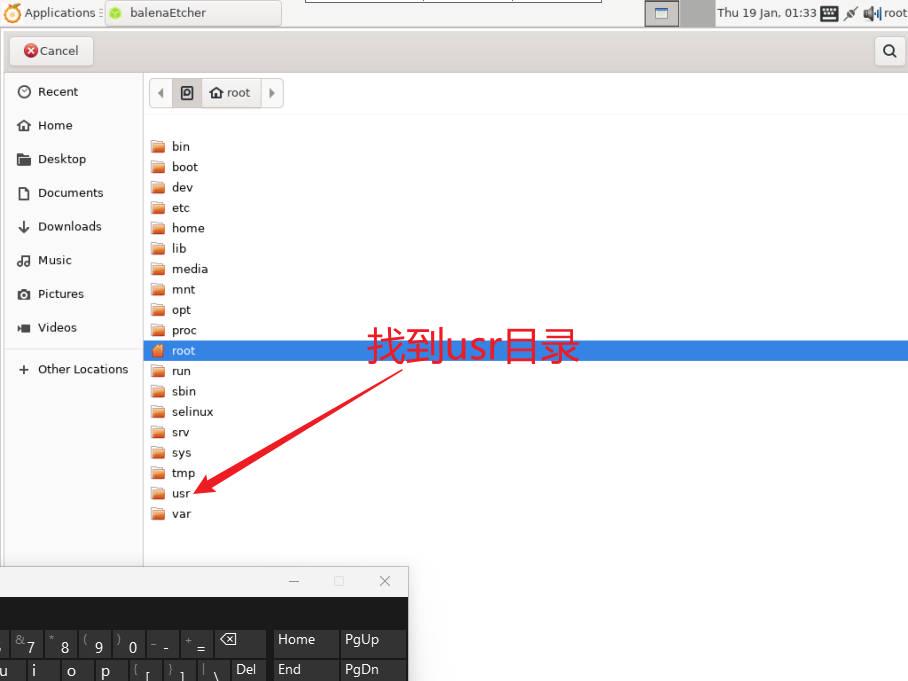Click the 8 key on the on-screen keyboard

coord(60,643)
